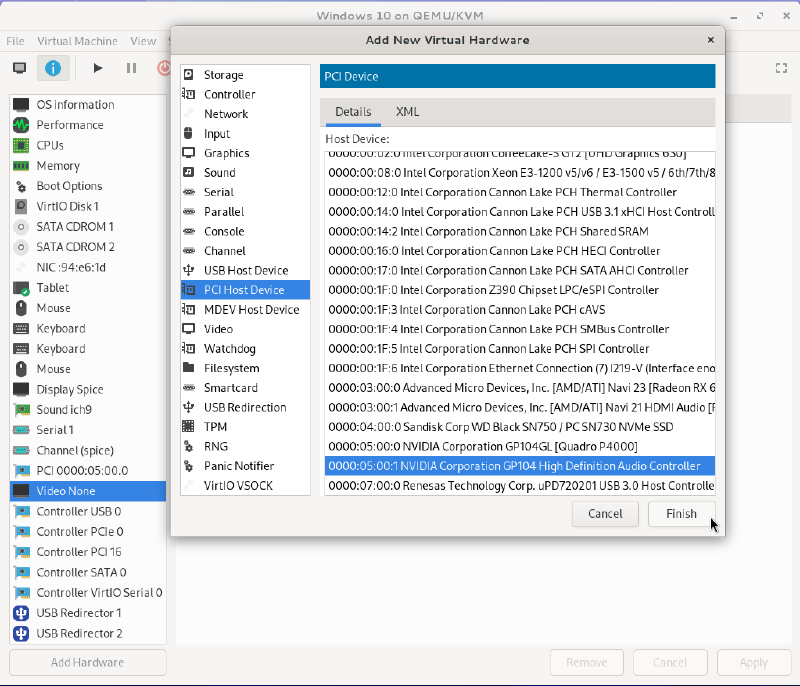Screen dimensions: 800x686
Task: Open the hardware details info icon
Action: pos(53,68)
